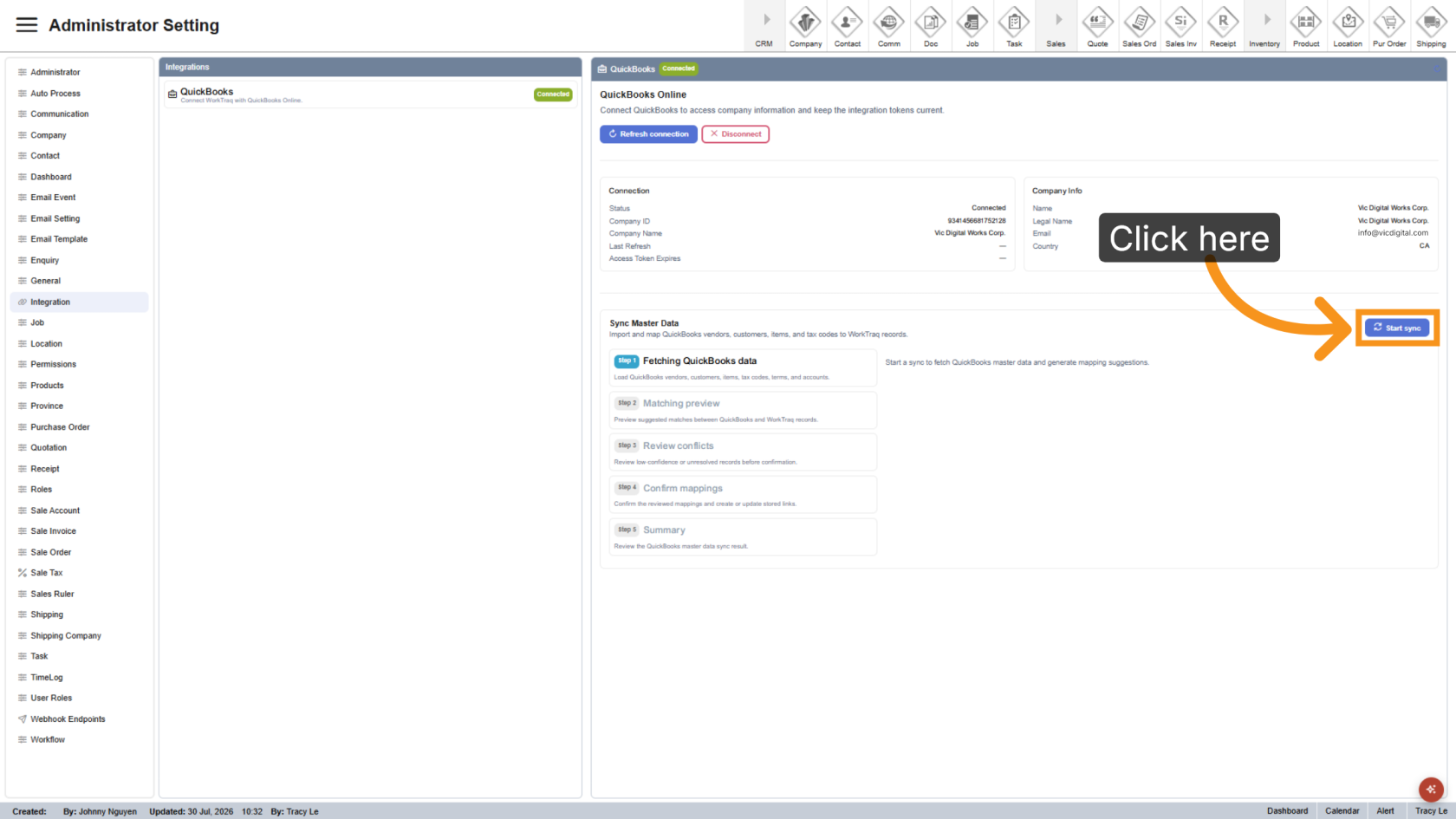
Task: Select Sale Account in settings sidebar
Action: tap(79, 510)
